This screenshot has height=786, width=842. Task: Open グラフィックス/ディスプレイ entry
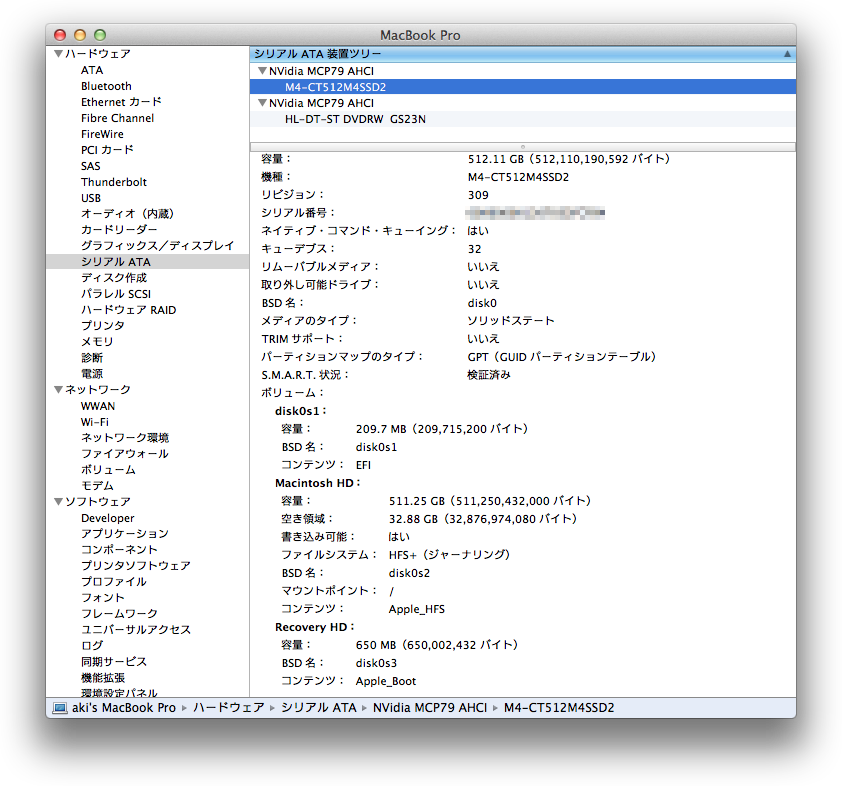[x=158, y=246]
